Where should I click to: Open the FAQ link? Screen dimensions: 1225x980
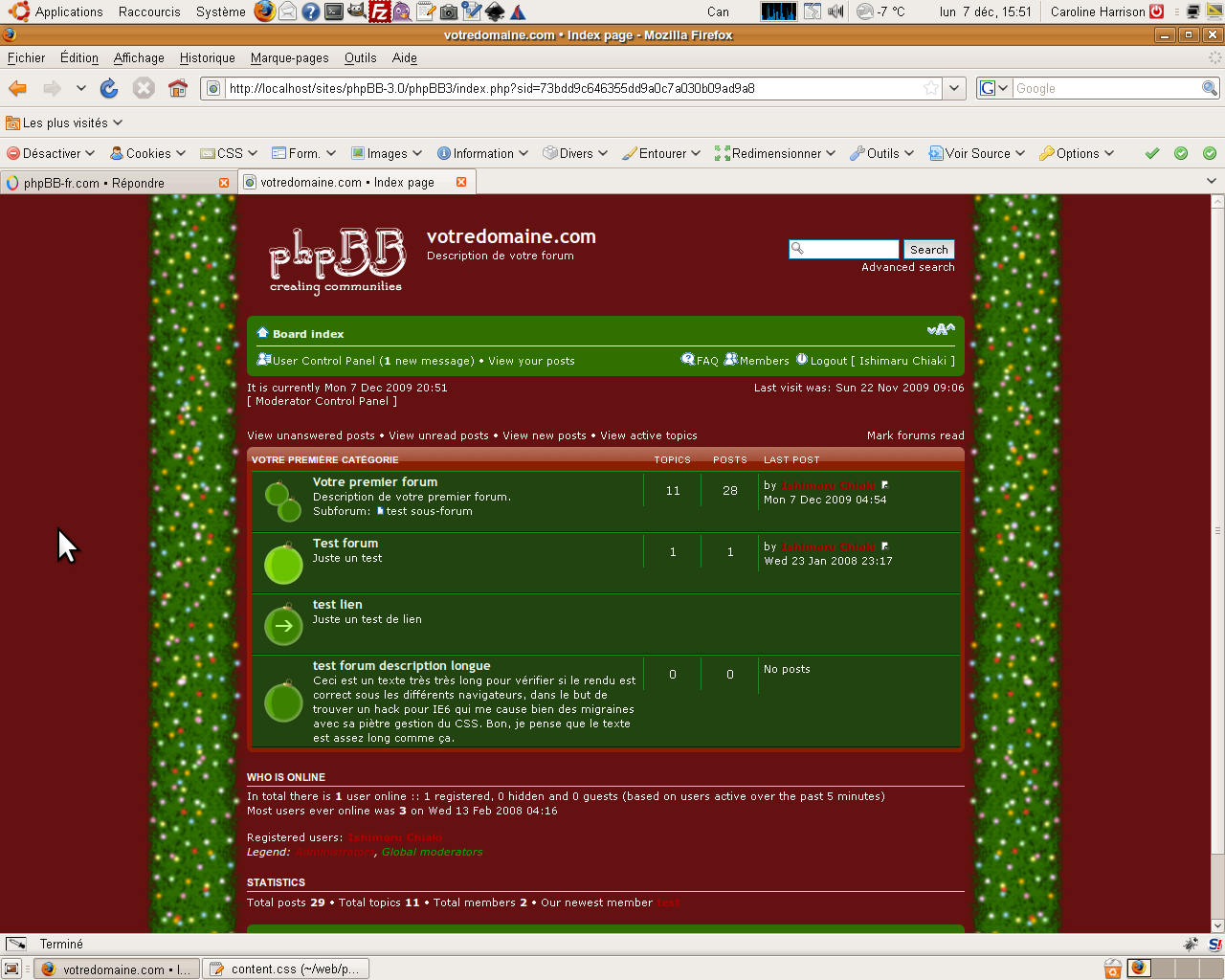click(x=707, y=361)
